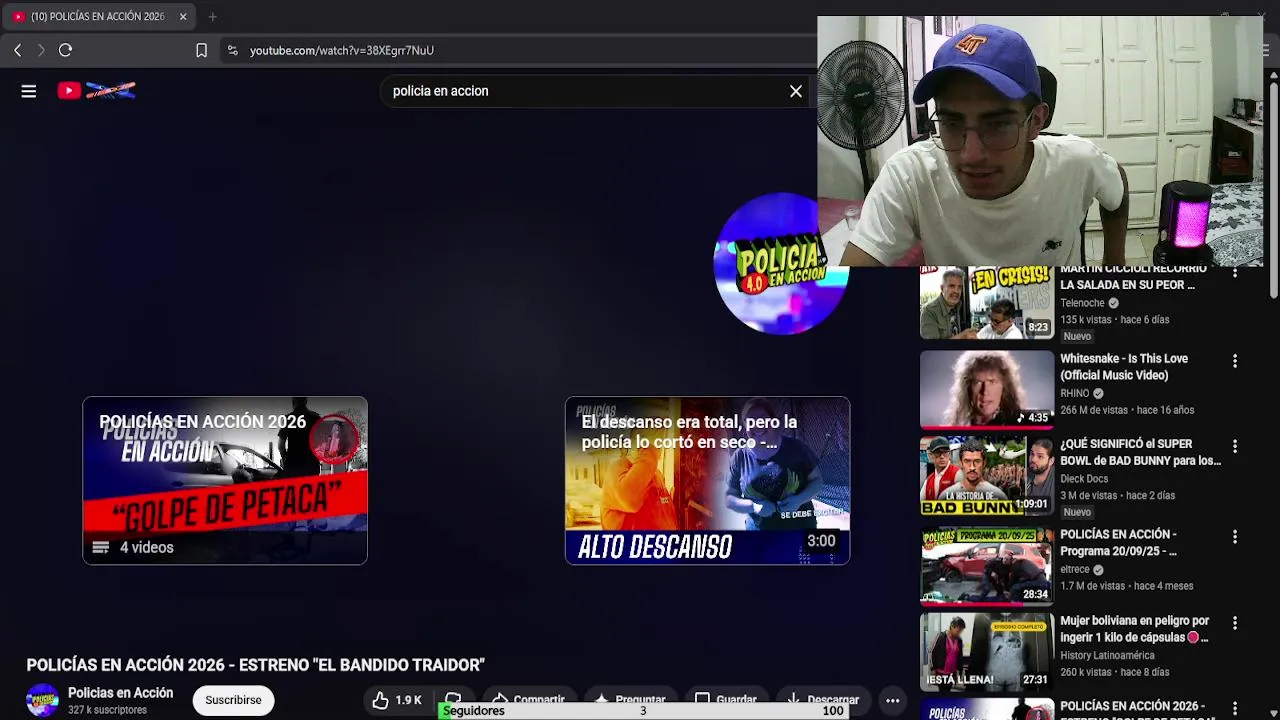Reload the page
Image resolution: width=1280 pixels, height=720 pixels.
[x=66, y=50]
